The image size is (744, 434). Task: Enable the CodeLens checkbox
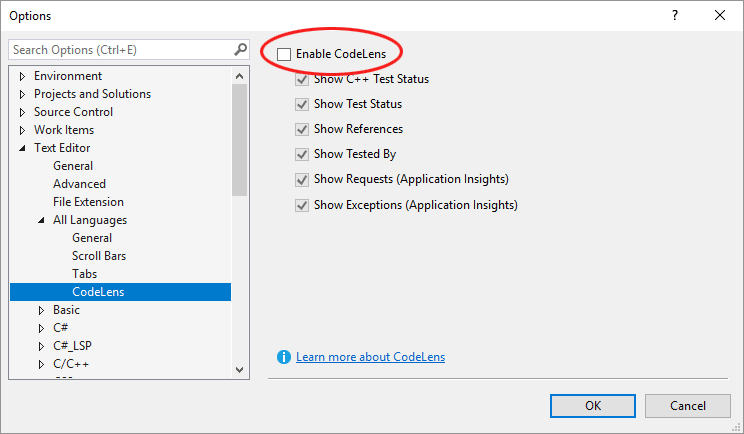click(284, 54)
